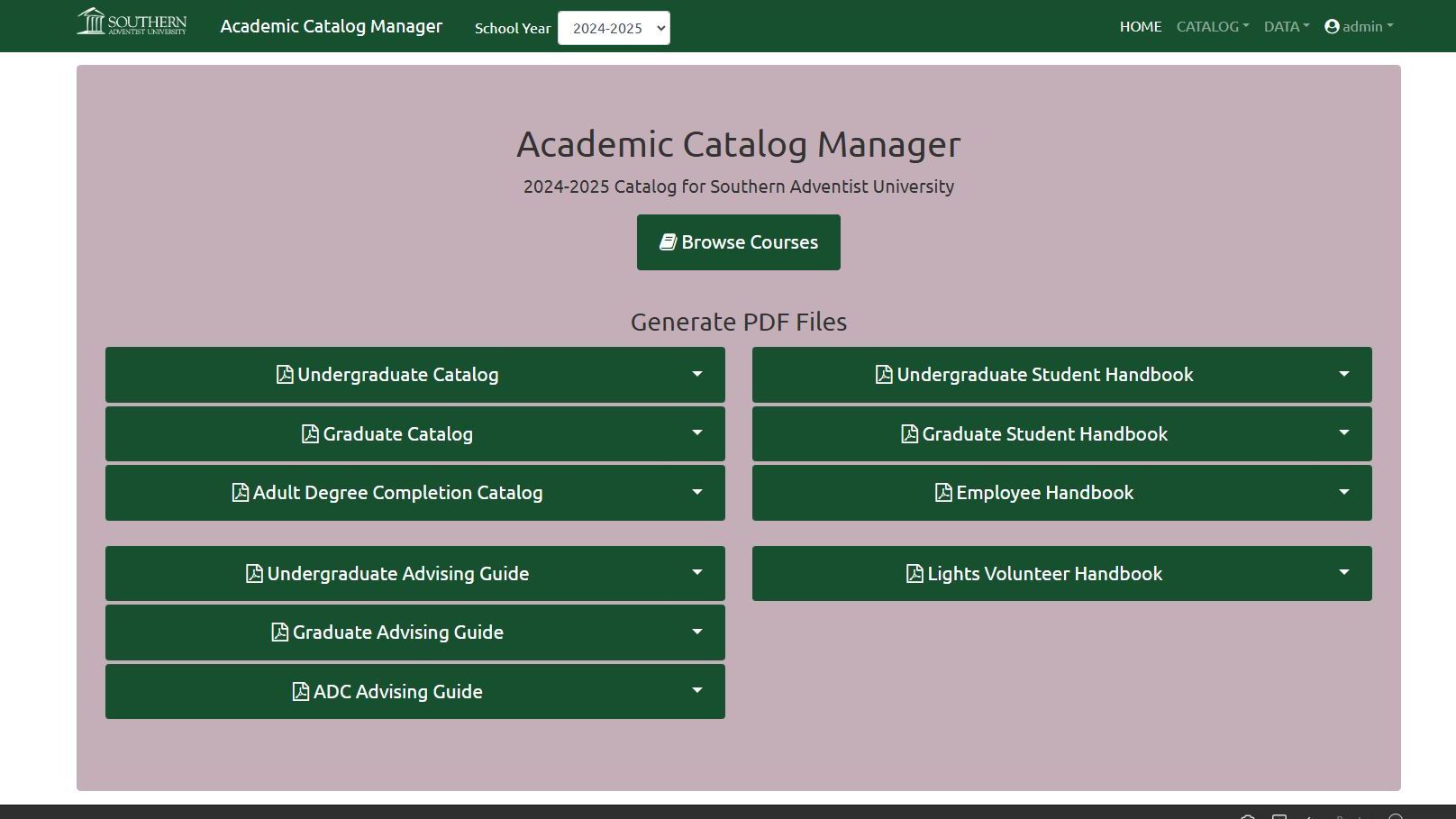The width and height of the screenshot is (1456, 819).
Task: Click PDF icon beside Undergraduate Student Handbook
Action: tap(884, 375)
